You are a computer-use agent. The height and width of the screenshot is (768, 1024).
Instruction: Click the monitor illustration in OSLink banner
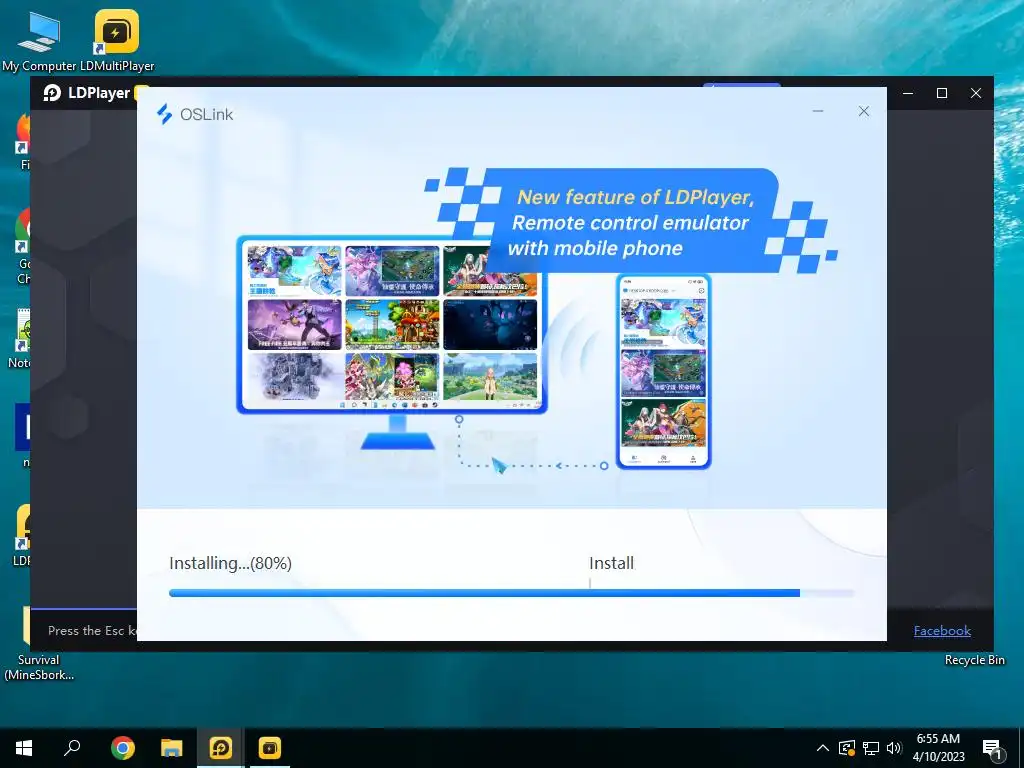tap(392, 342)
